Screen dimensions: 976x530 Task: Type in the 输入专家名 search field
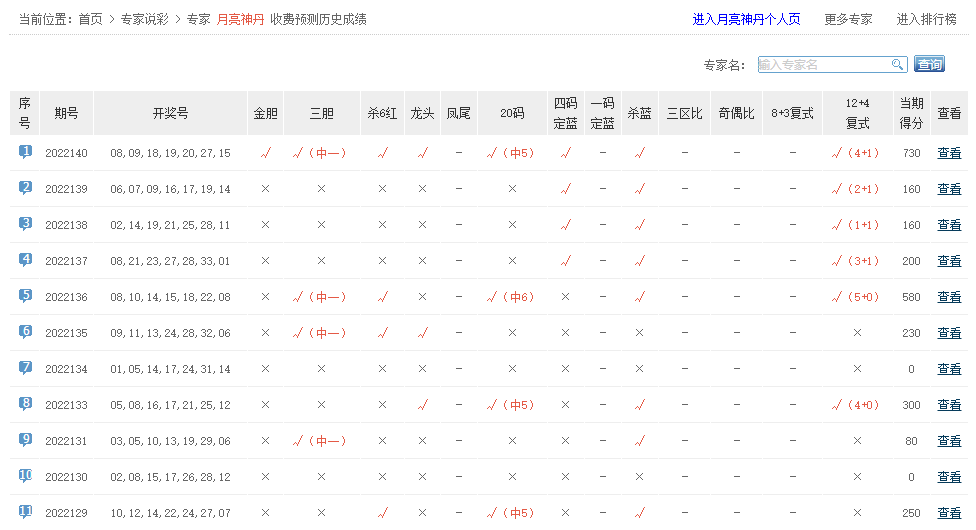823,65
